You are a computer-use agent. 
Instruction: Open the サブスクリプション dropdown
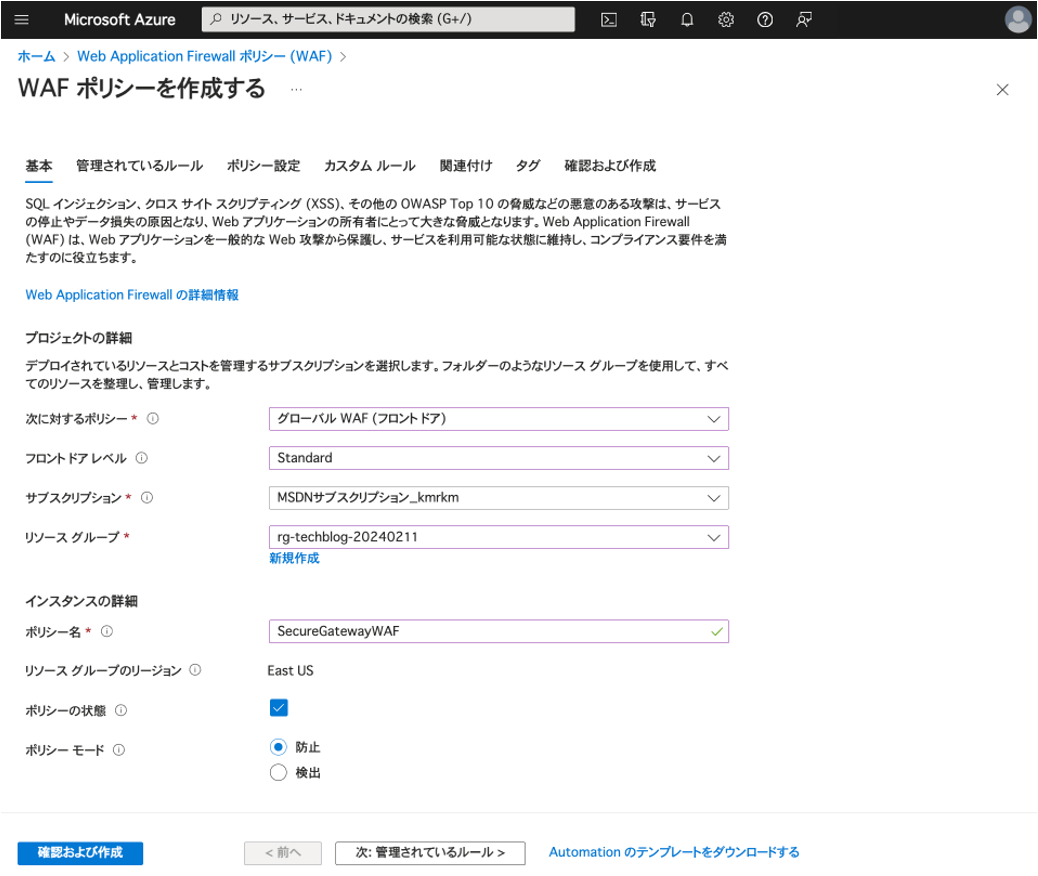click(x=498, y=498)
